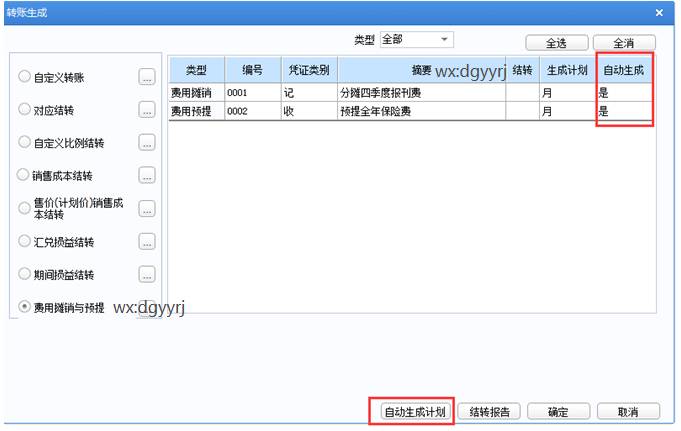Screen dimensions: 681x431
Task: Select the 自定义转账 radio button
Action: pyautogui.click(x=25, y=77)
